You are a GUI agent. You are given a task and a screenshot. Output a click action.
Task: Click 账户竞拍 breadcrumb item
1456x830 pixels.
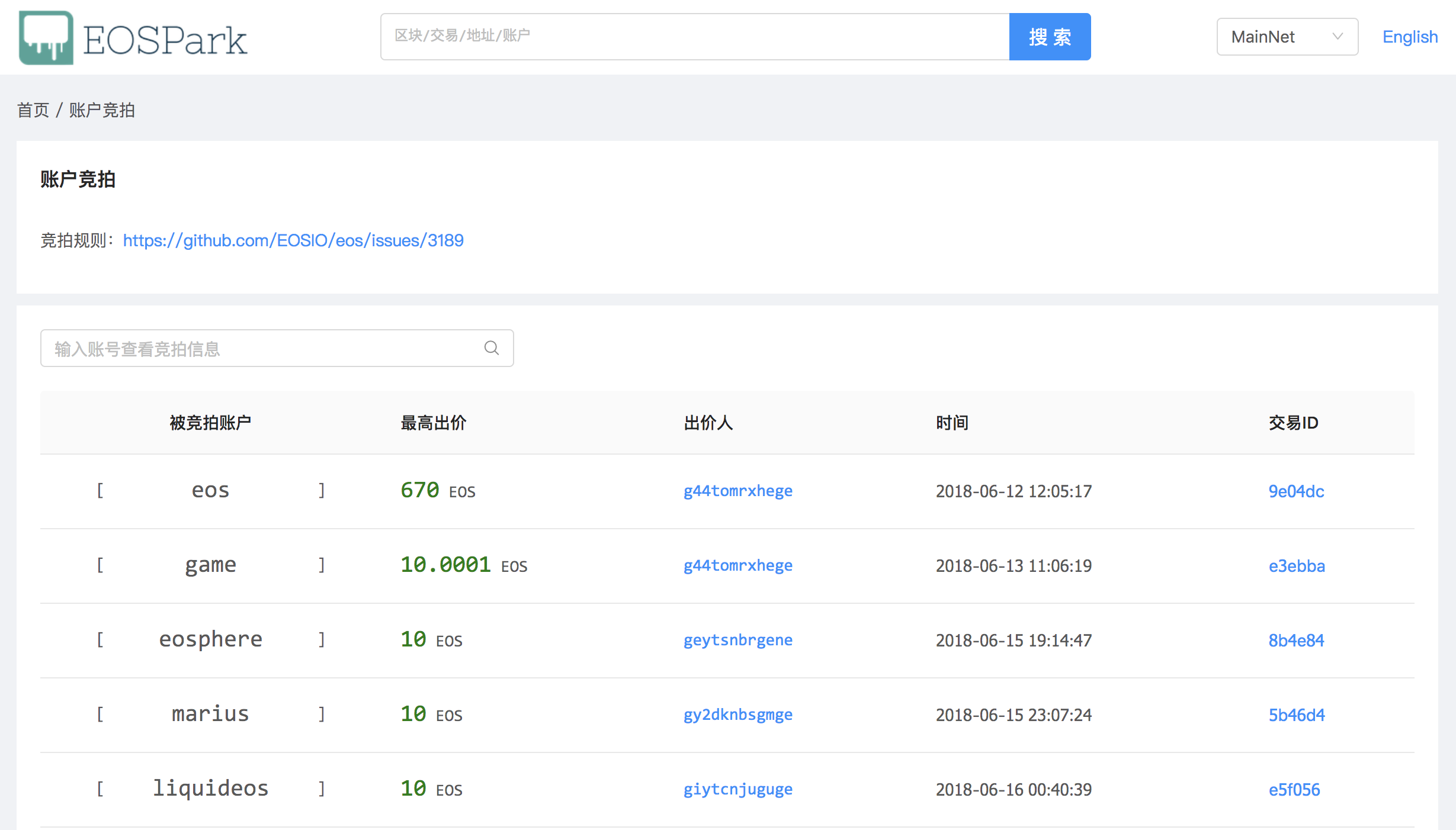(102, 110)
